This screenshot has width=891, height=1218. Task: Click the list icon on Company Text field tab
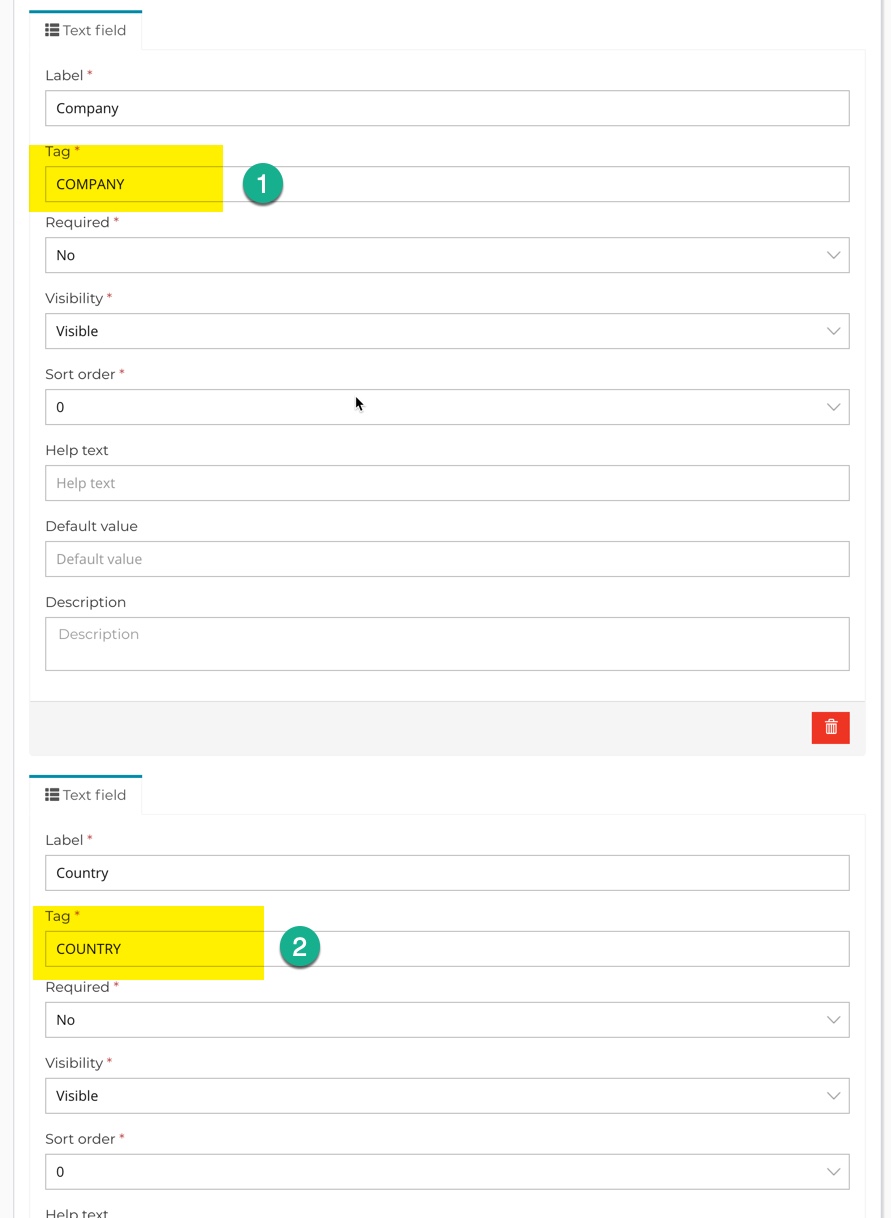(x=52, y=30)
